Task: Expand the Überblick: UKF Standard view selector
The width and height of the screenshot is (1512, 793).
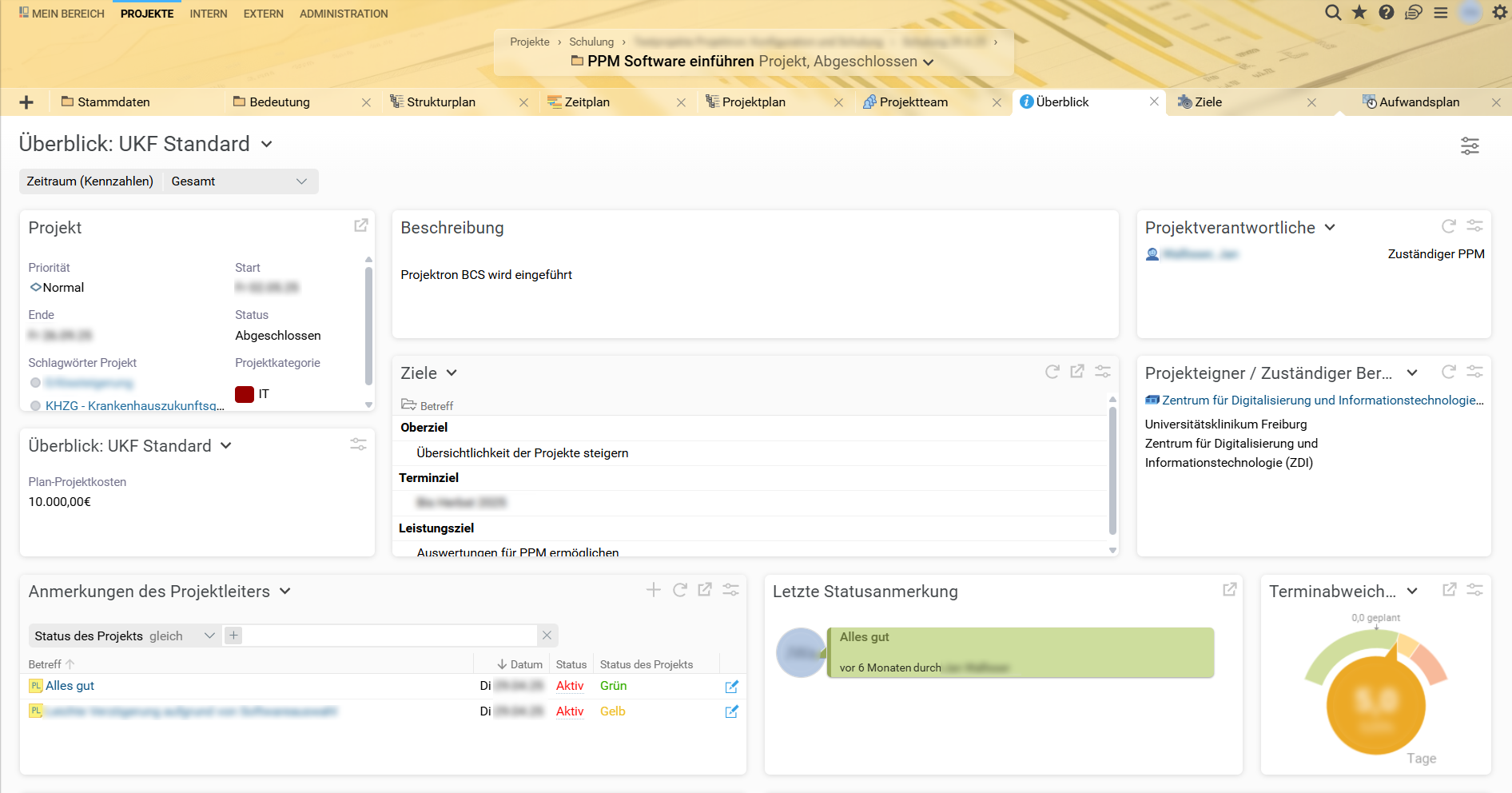Action: click(267, 144)
